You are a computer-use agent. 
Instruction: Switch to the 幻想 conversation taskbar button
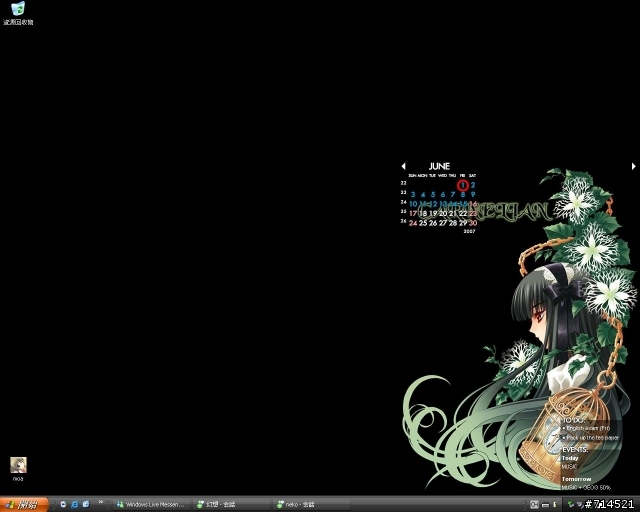[x=232, y=505]
